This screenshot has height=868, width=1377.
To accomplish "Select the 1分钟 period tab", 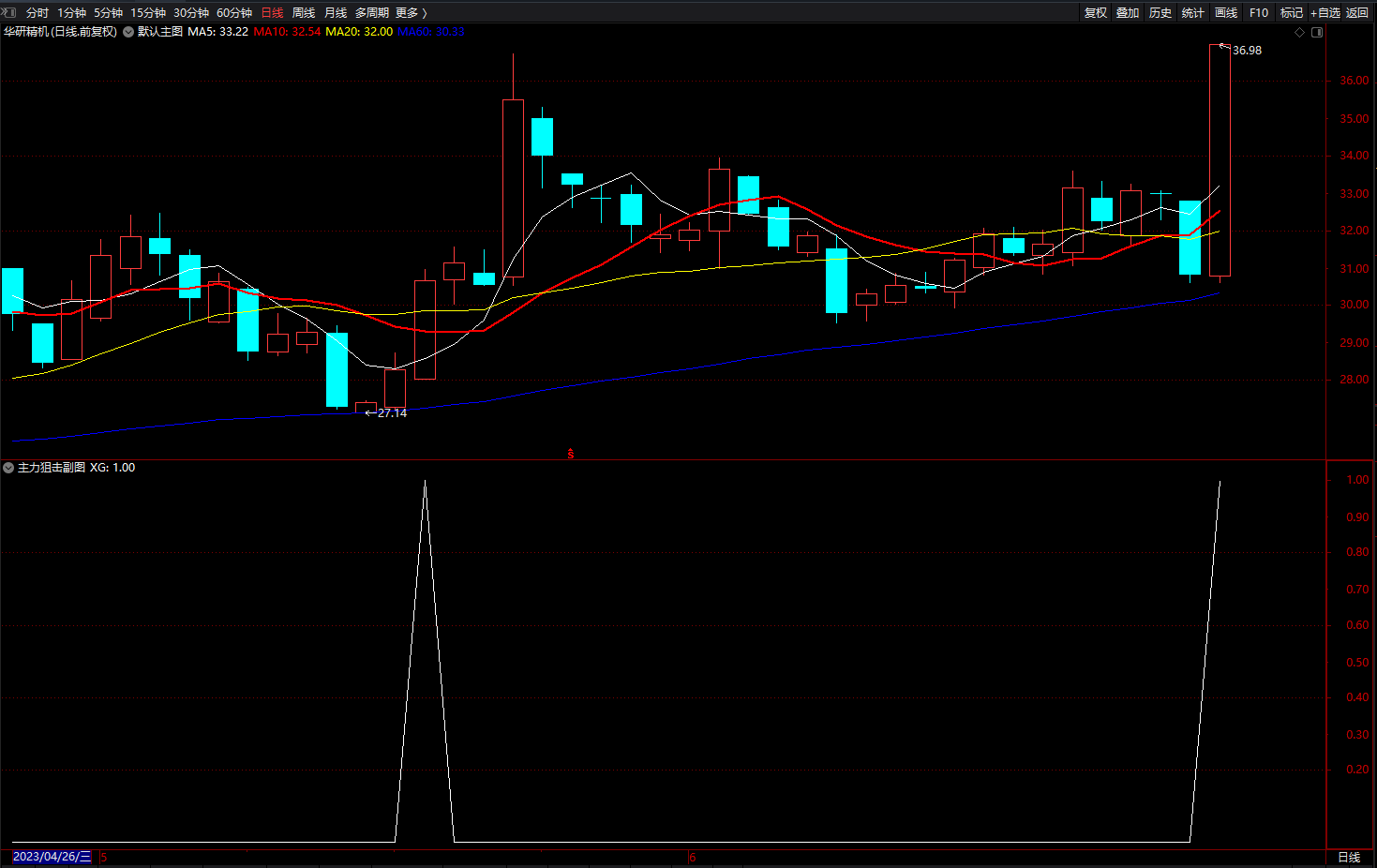I will tap(71, 12).
